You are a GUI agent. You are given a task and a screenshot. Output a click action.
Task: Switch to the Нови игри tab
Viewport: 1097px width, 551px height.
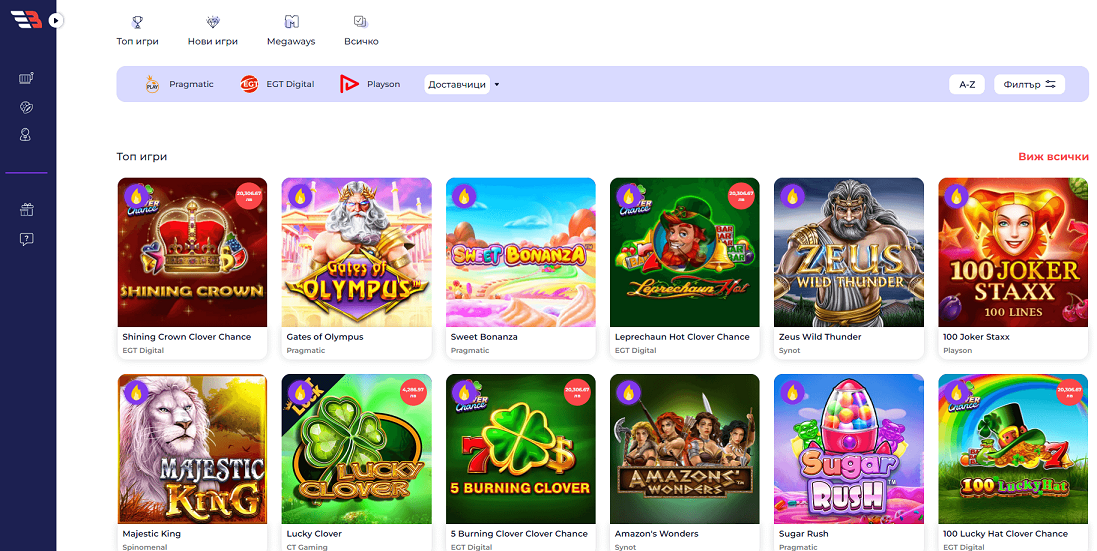click(x=213, y=31)
